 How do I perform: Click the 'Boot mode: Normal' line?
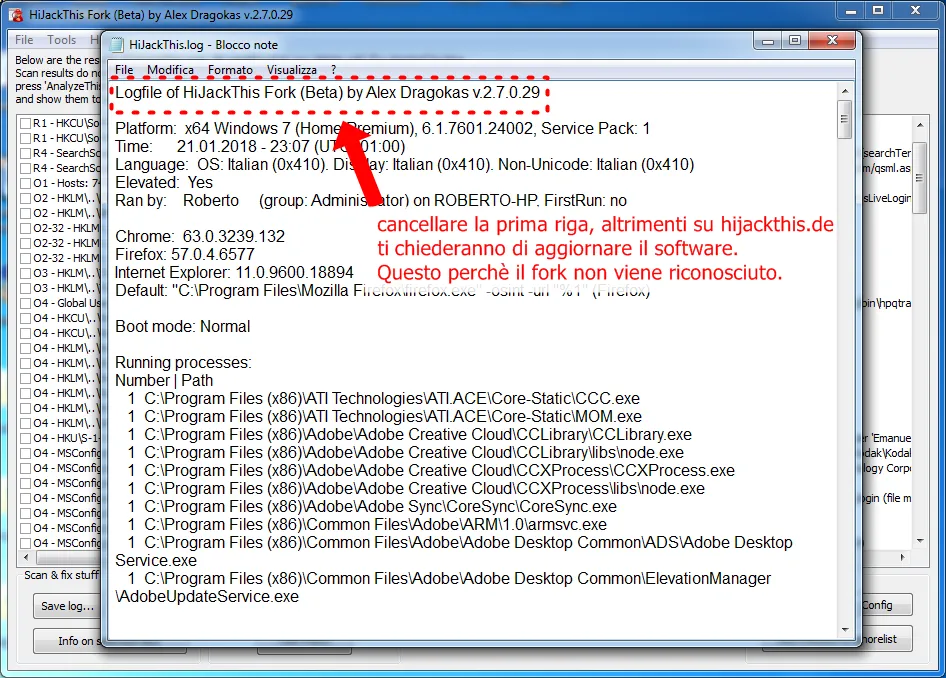click(x=182, y=326)
